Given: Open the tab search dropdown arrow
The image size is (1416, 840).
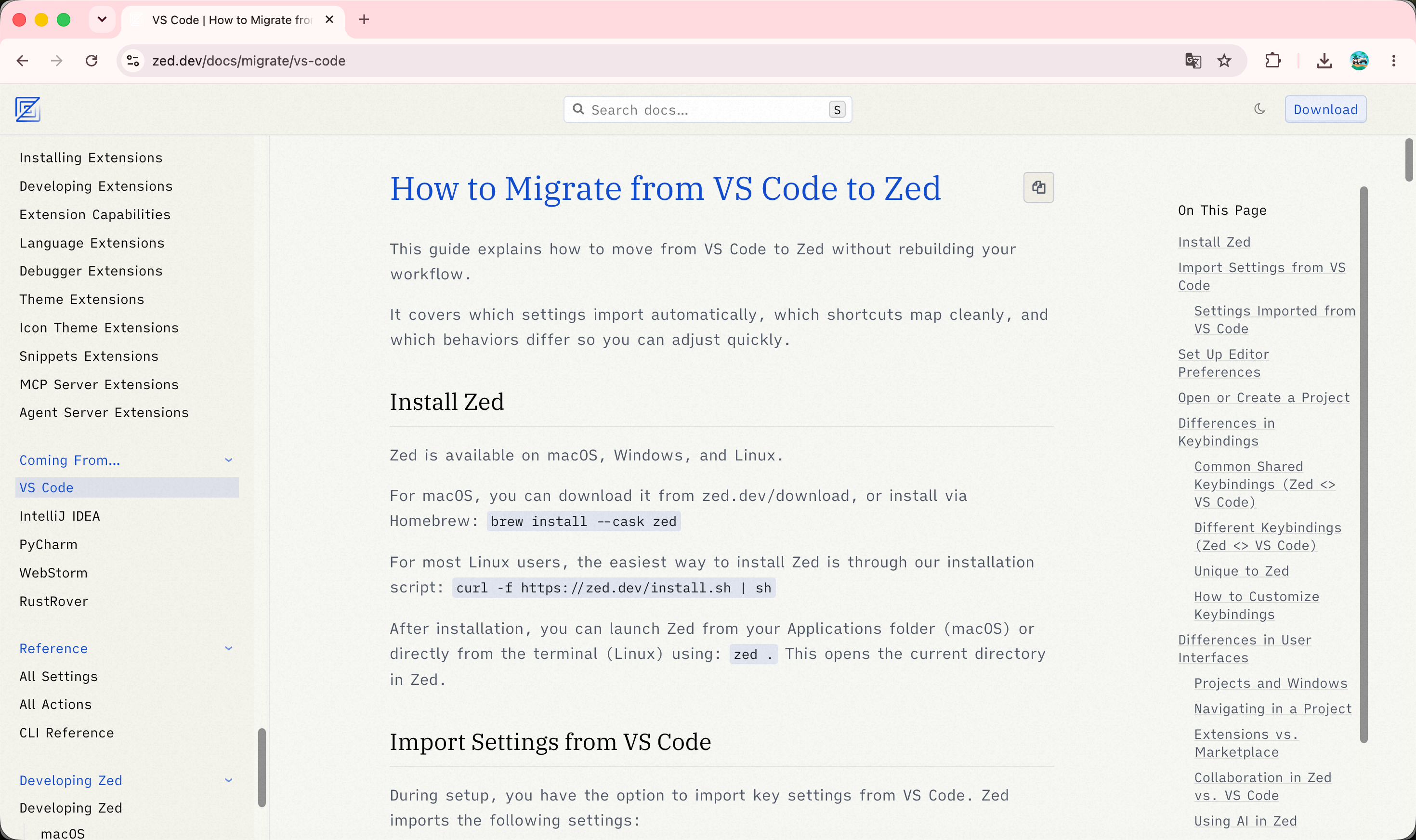Looking at the screenshot, I should coord(102,20).
